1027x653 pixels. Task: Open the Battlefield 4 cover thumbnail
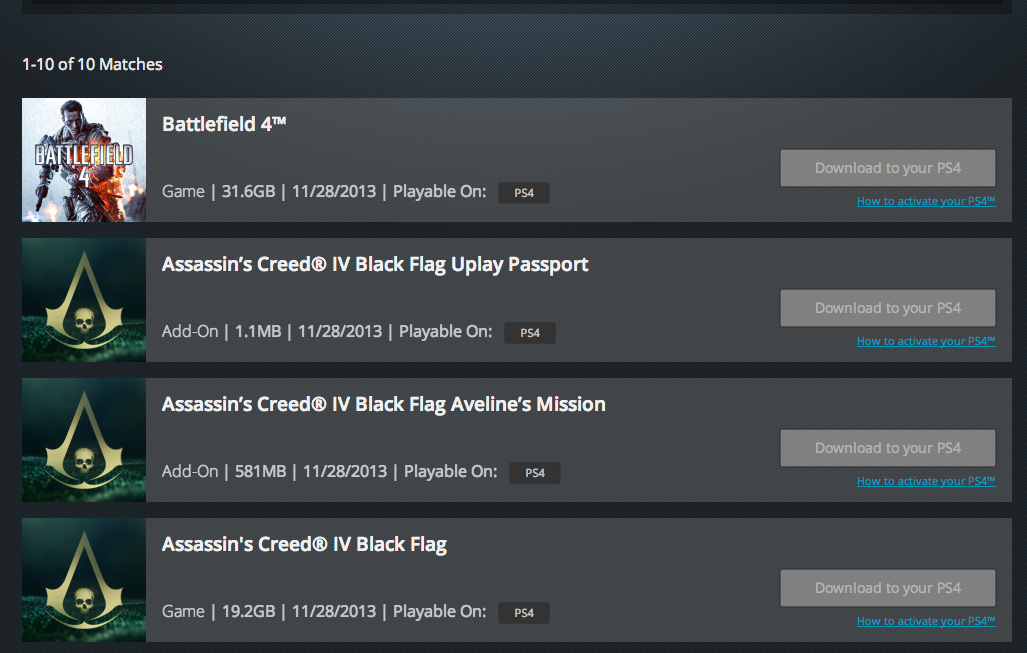84,160
